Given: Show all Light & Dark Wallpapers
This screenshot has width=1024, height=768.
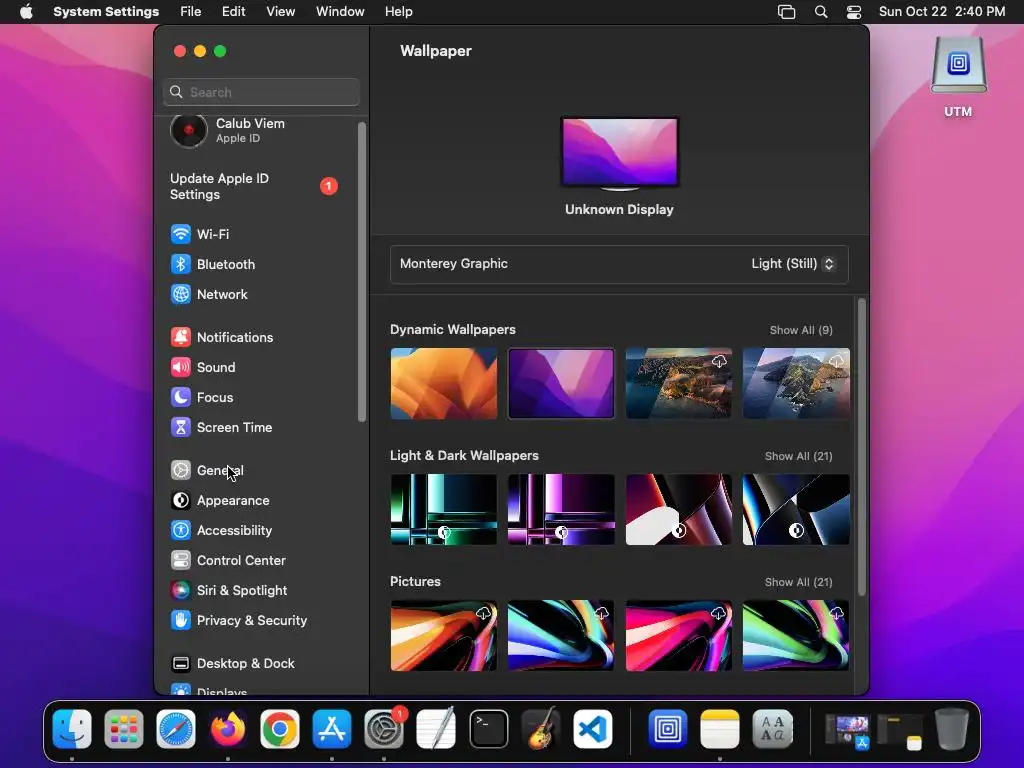Looking at the screenshot, I should pyautogui.click(x=798, y=456).
